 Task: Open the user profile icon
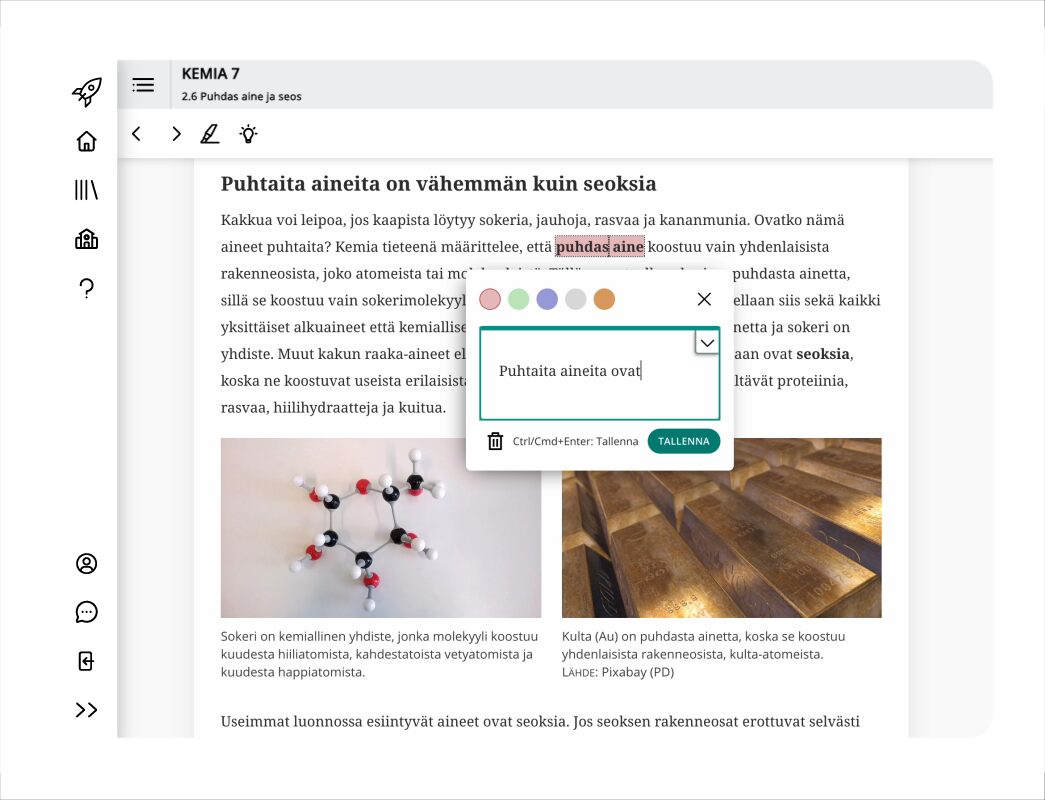point(87,563)
